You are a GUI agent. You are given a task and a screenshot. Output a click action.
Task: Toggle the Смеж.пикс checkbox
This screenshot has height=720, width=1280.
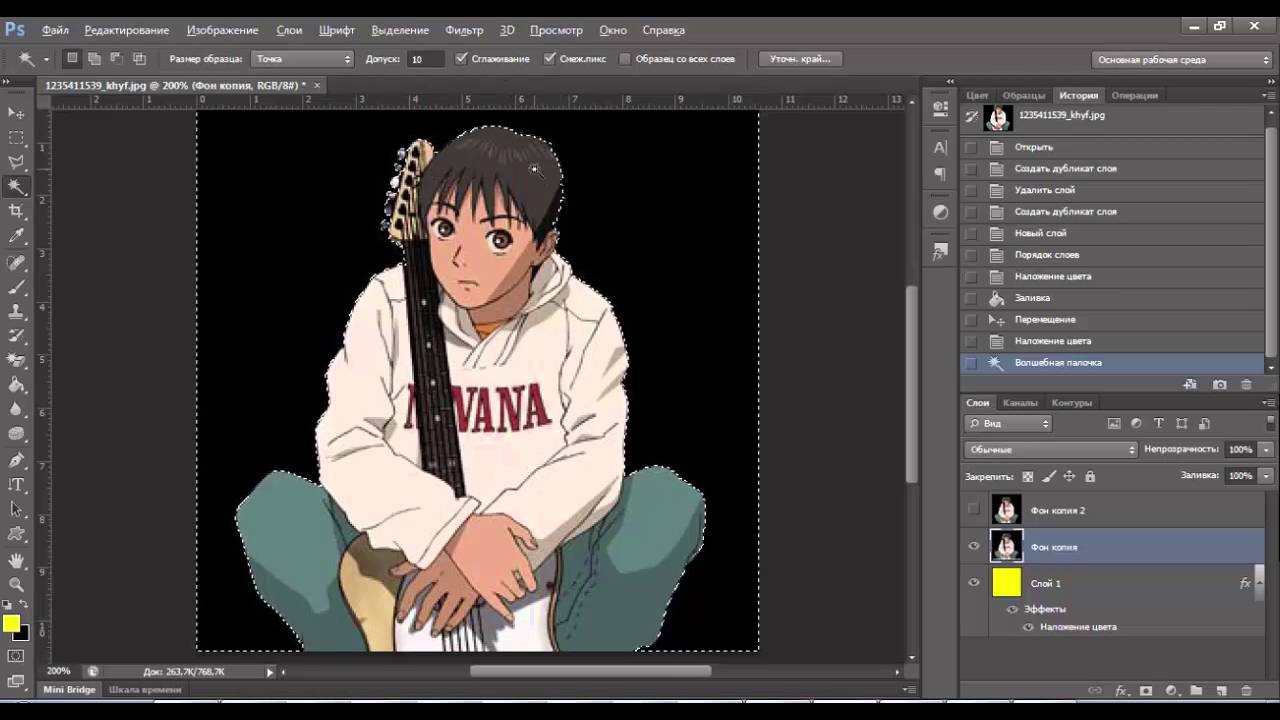point(549,59)
